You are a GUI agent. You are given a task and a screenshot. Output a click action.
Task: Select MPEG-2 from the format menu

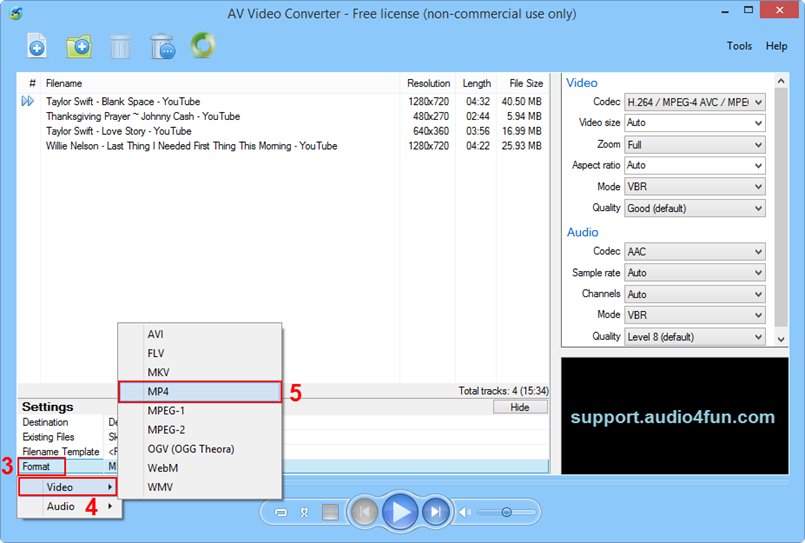(200, 430)
